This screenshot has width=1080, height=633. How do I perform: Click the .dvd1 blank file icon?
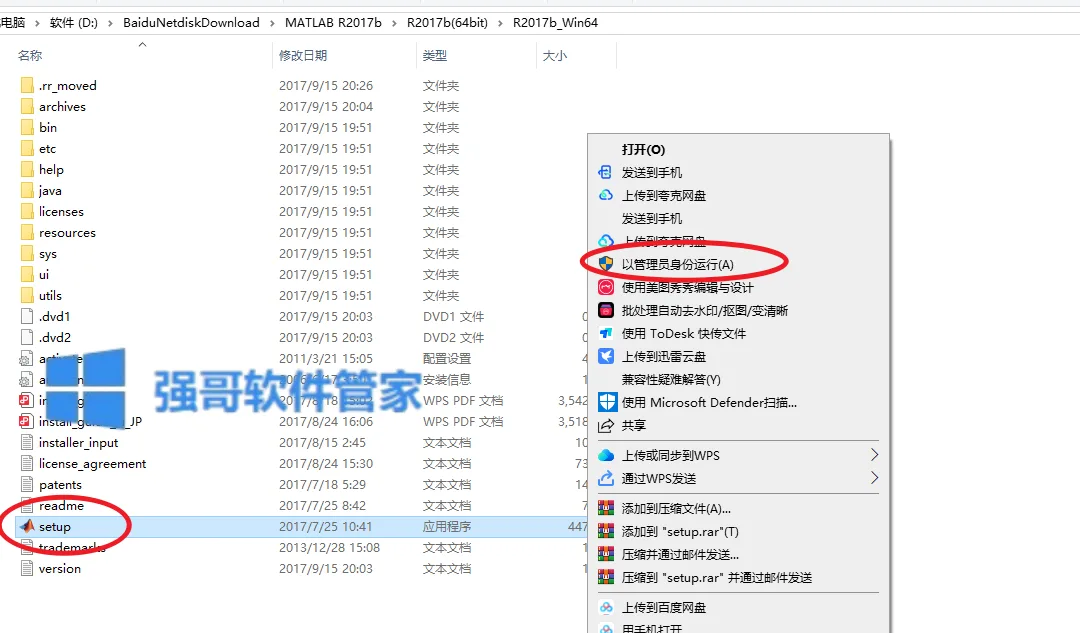pos(27,316)
